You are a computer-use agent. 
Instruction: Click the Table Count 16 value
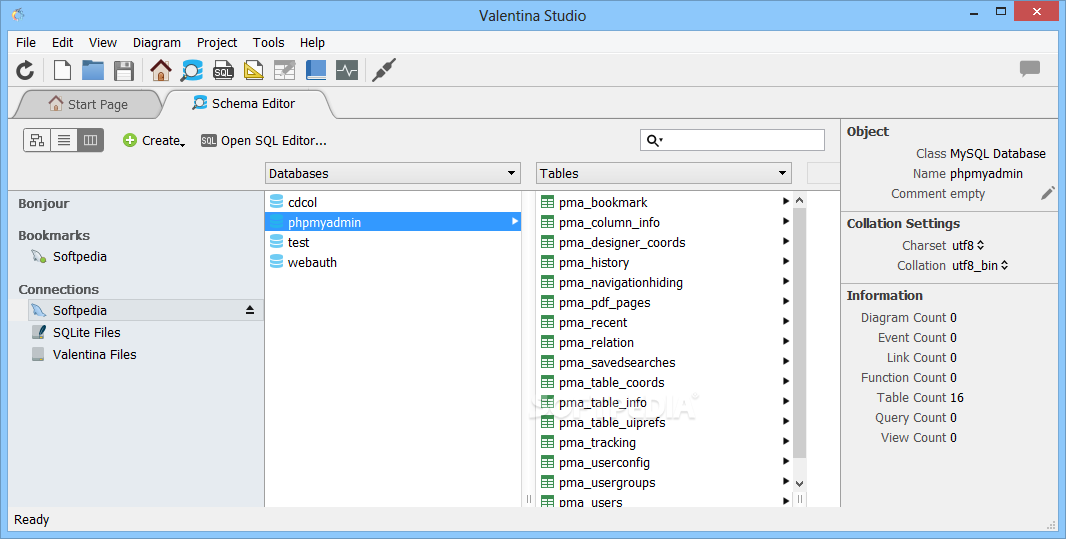point(957,398)
